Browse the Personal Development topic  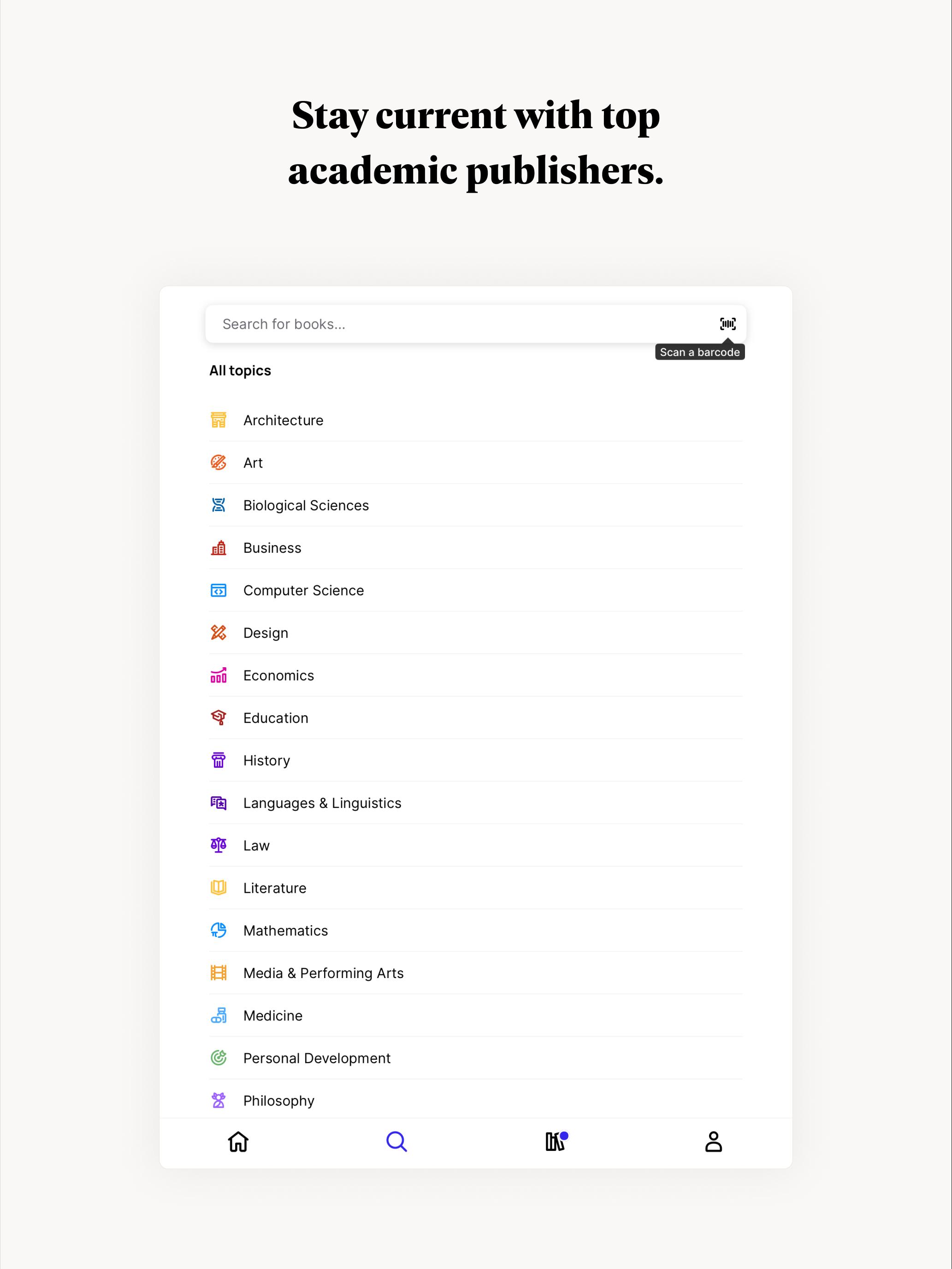click(x=317, y=1058)
